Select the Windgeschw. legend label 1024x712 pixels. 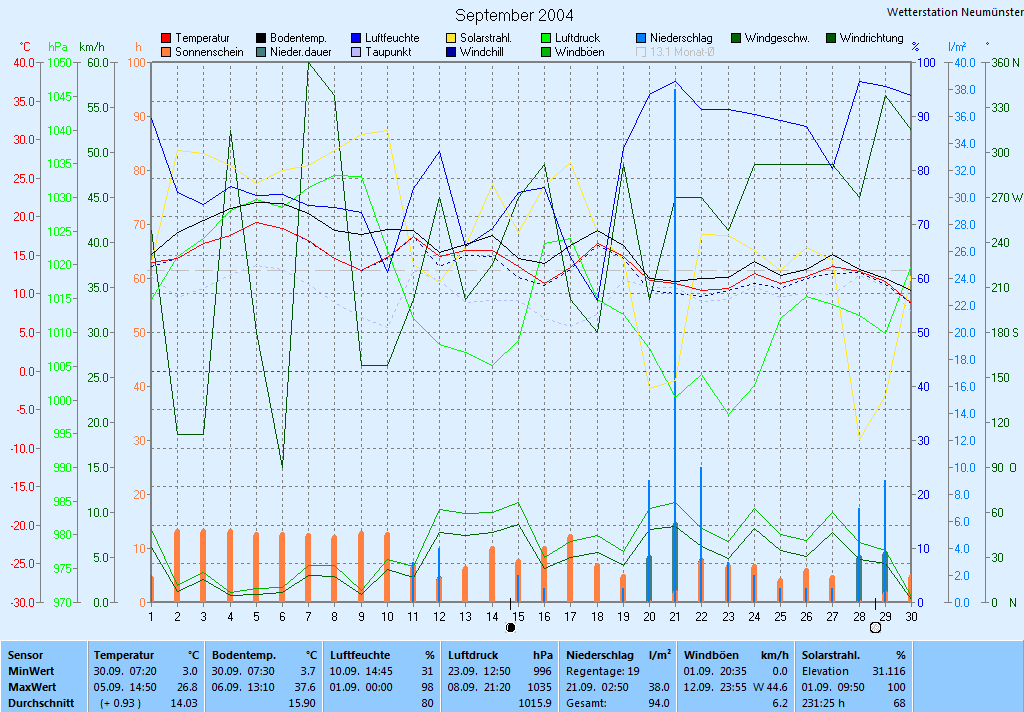click(777, 39)
